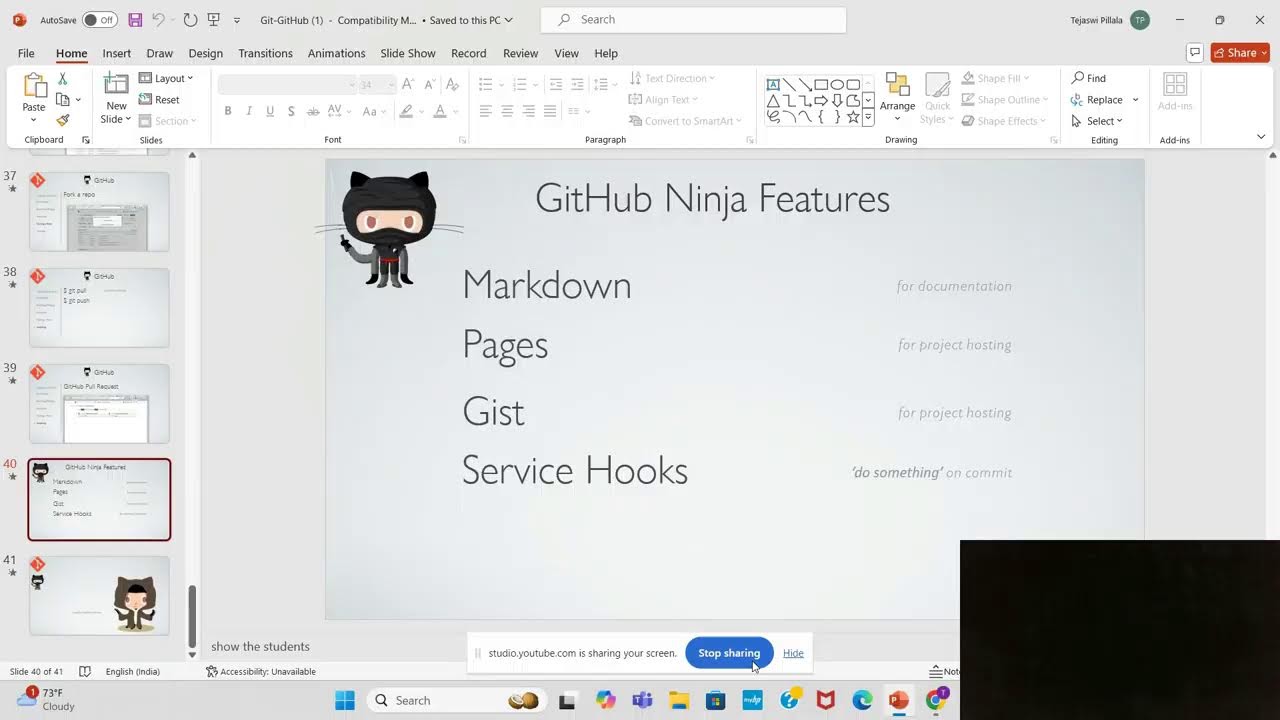Click Accessibility: Unavailable status item
The width and height of the screenshot is (1280, 720).
tap(261, 672)
